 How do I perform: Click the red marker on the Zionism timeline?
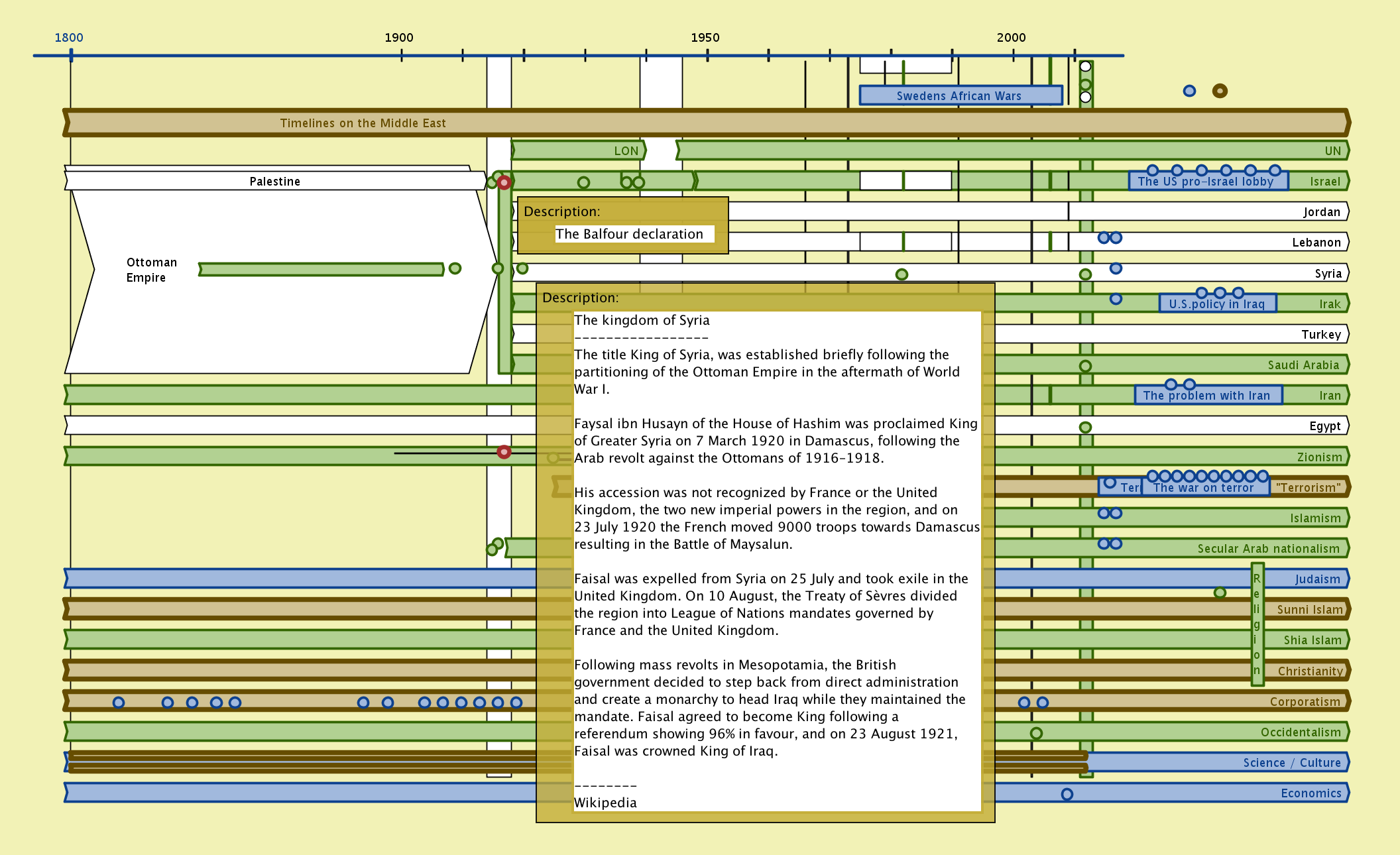point(504,452)
